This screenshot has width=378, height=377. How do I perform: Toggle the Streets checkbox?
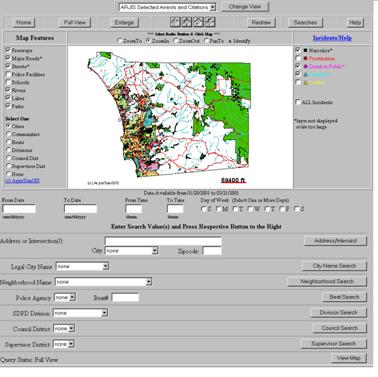(8, 66)
